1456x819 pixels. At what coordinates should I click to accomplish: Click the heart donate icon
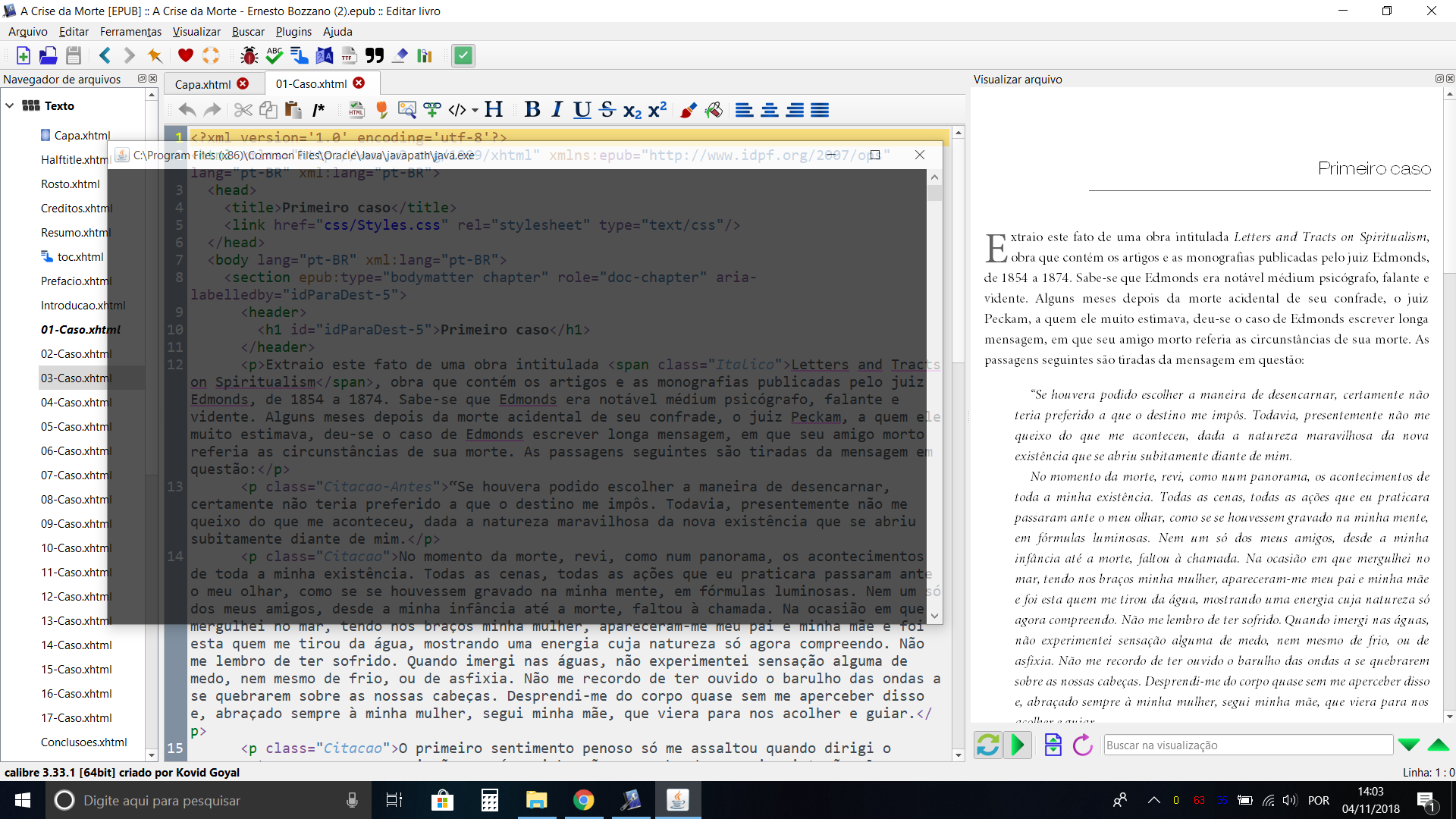[x=185, y=55]
